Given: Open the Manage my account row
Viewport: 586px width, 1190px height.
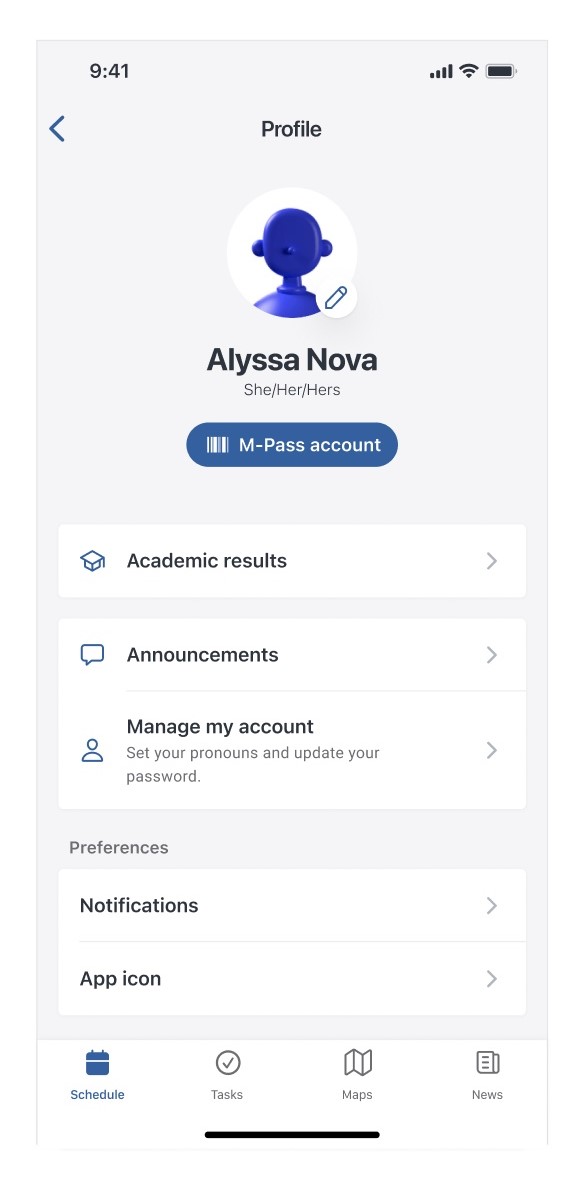Looking at the screenshot, I should point(292,751).
